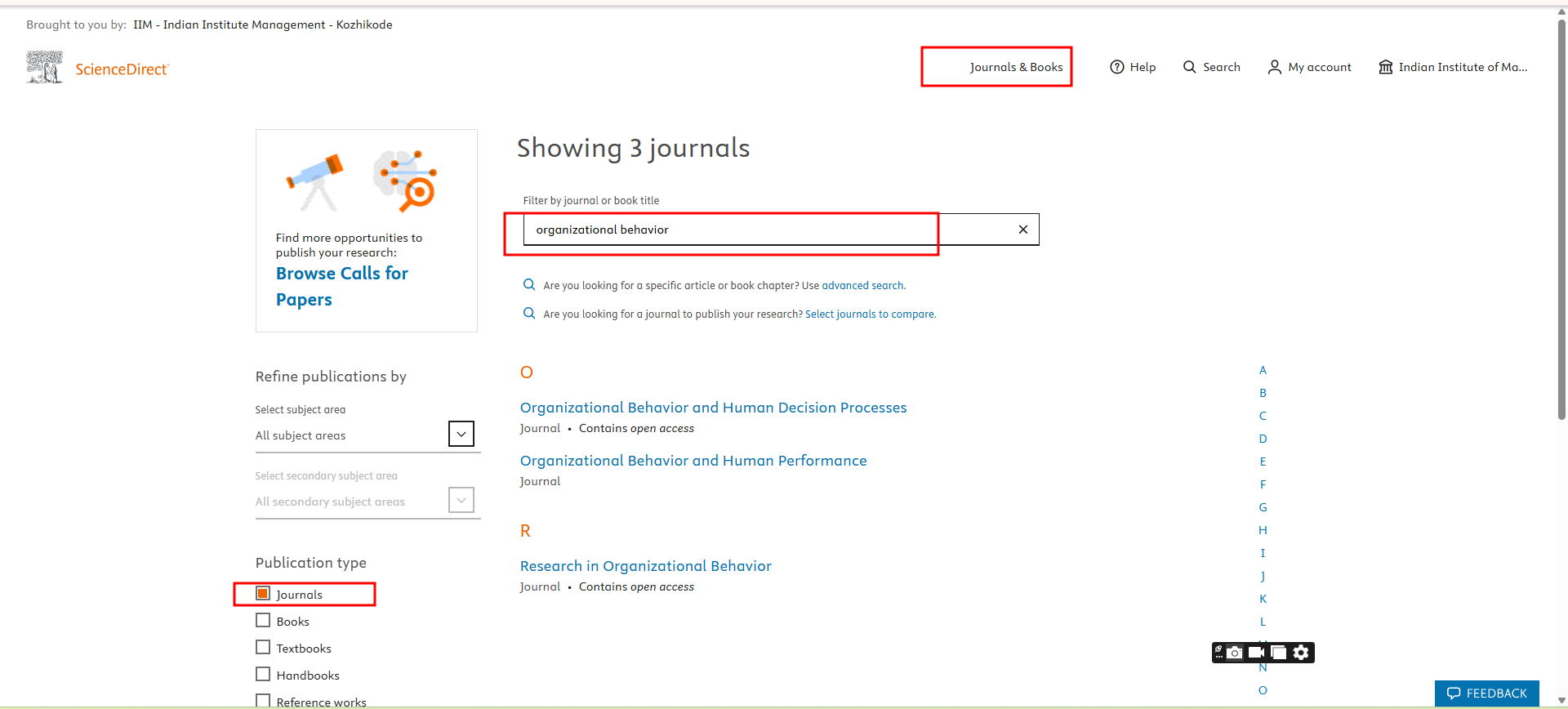Open Organizational Behavior and Human Decision Processes
1568x709 pixels.
(x=713, y=408)
